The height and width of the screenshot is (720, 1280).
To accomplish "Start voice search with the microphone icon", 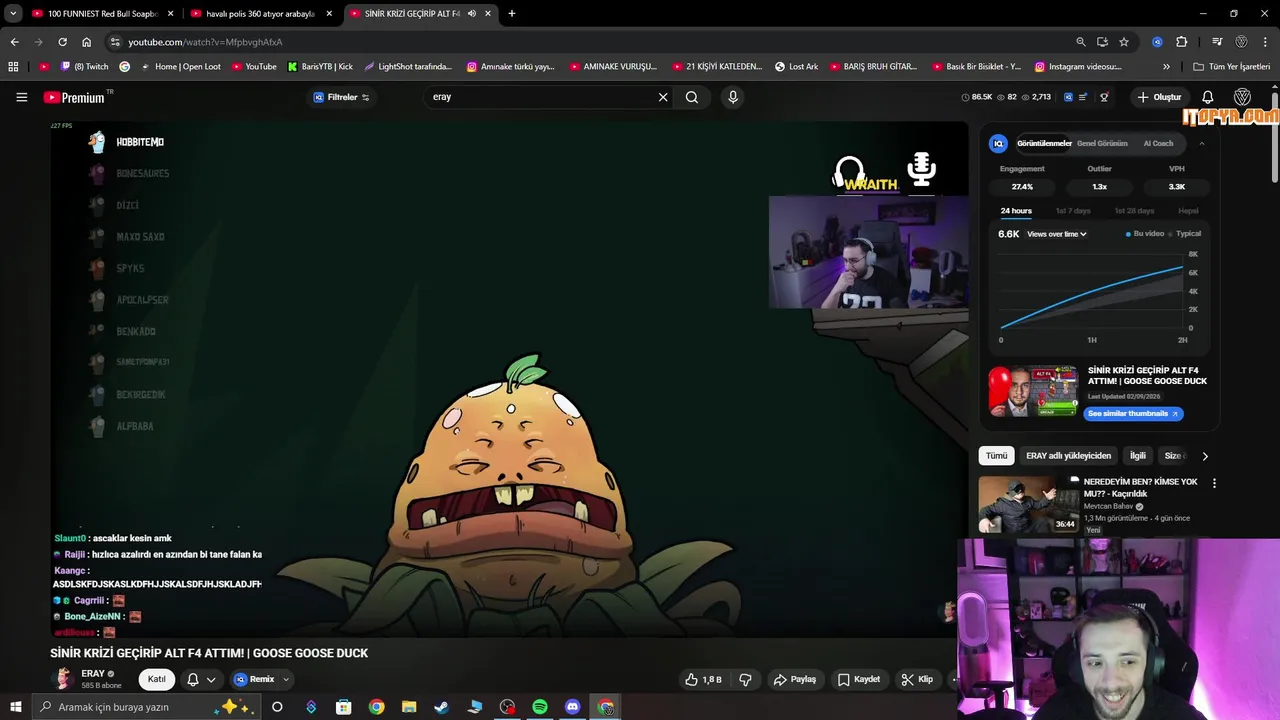I will [733, 97].
